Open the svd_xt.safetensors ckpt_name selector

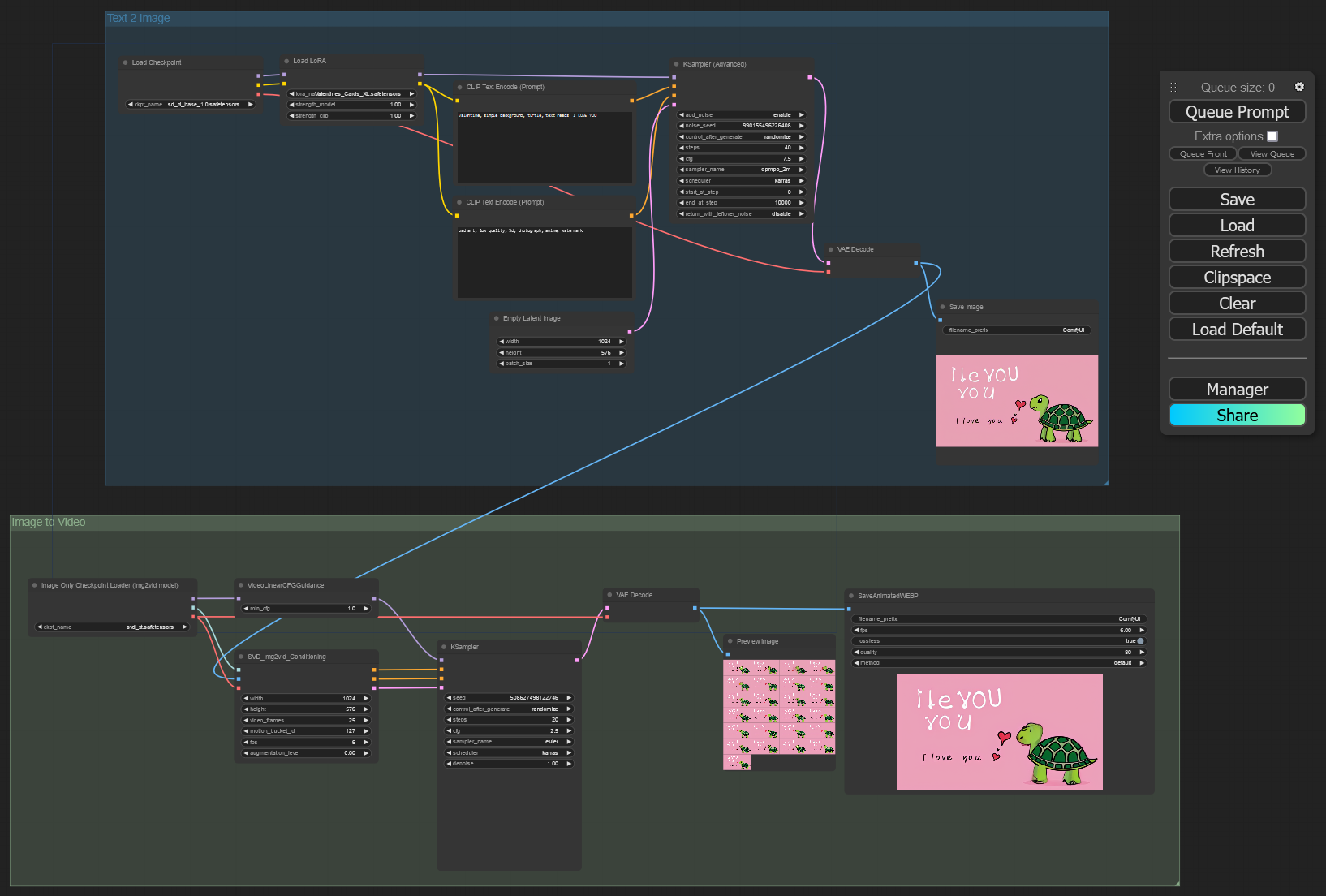[112, 627]
